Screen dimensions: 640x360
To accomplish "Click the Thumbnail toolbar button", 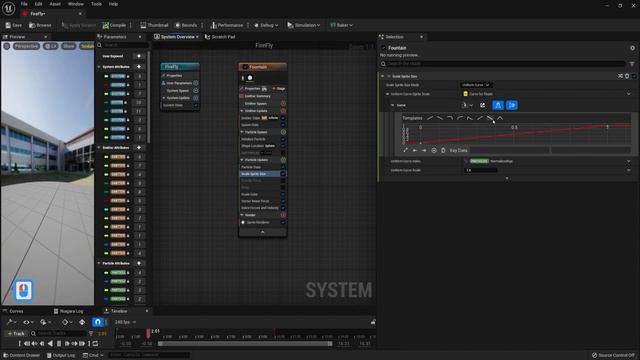I will point(154,25).
